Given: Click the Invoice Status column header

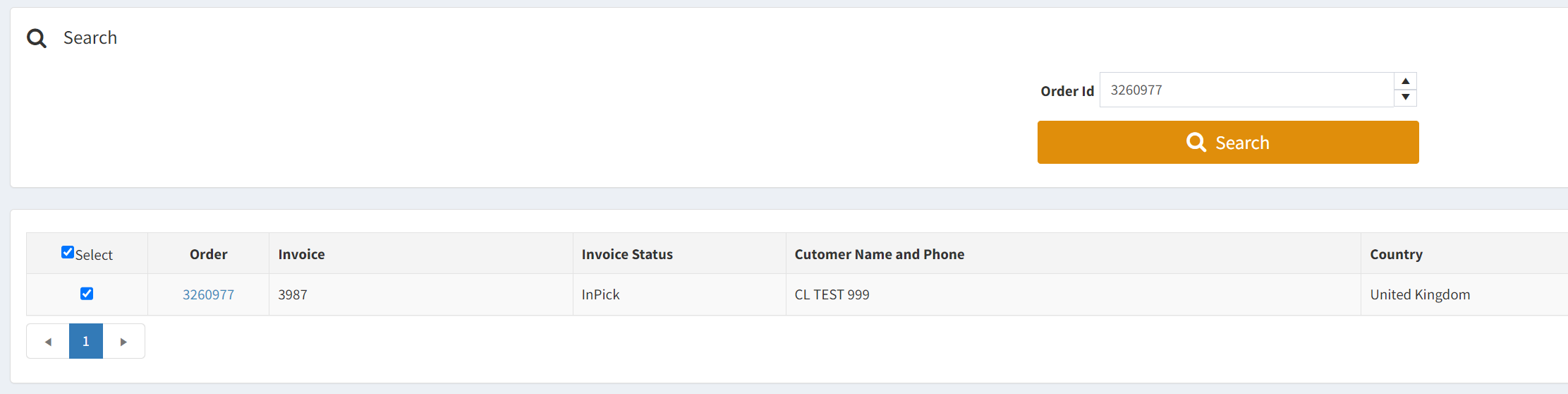Looking at the screenshot, I should coord(627,254).
